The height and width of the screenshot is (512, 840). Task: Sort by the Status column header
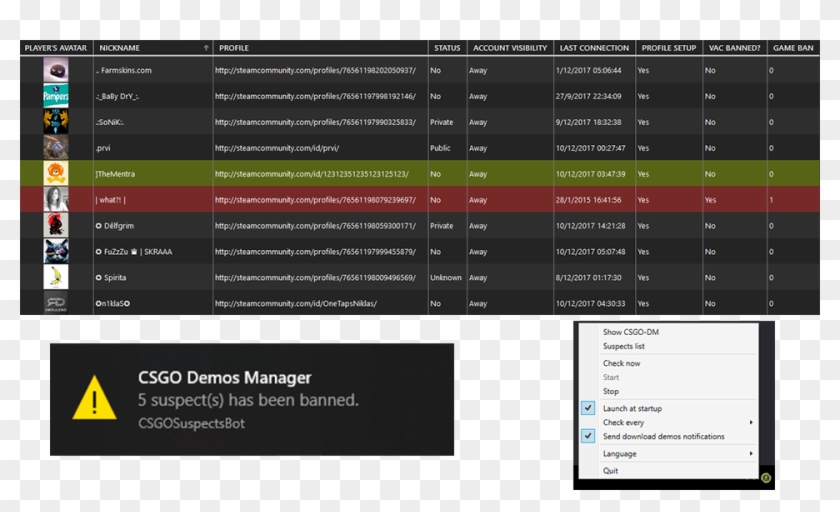point(447,48)
